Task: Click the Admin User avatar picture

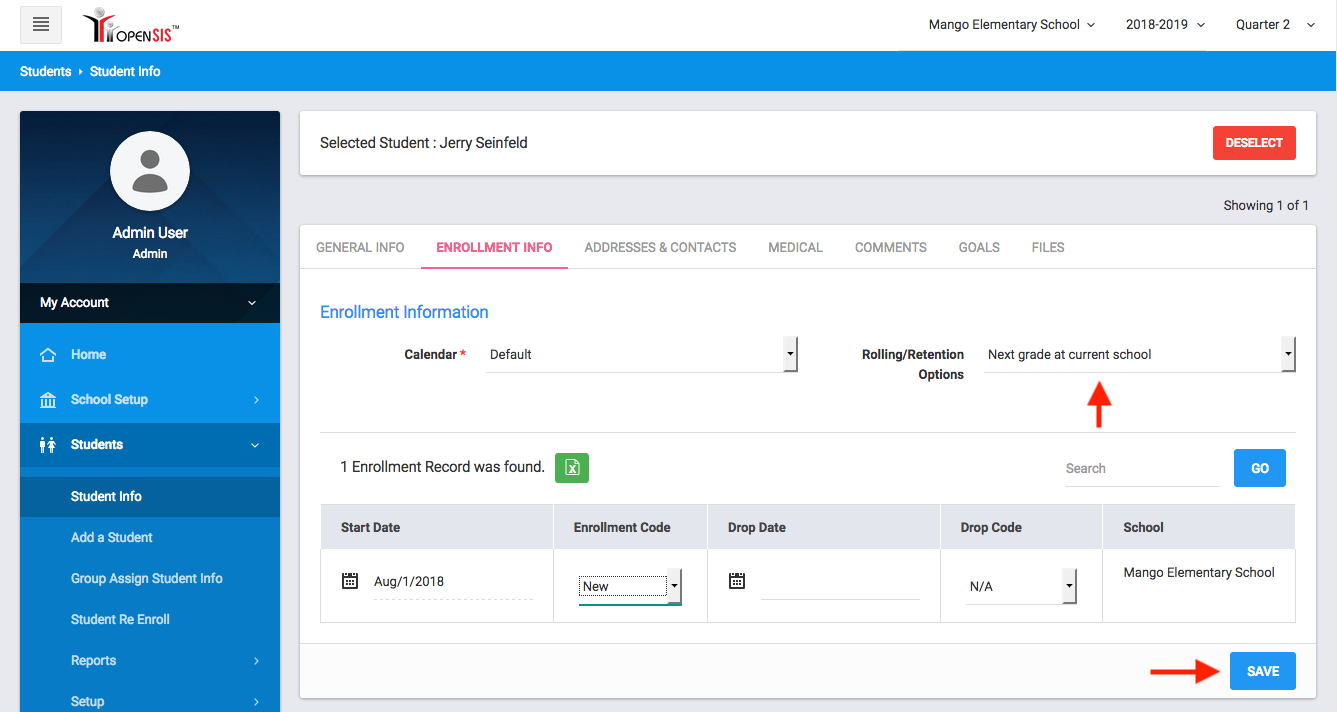Action: coord(150,171)
